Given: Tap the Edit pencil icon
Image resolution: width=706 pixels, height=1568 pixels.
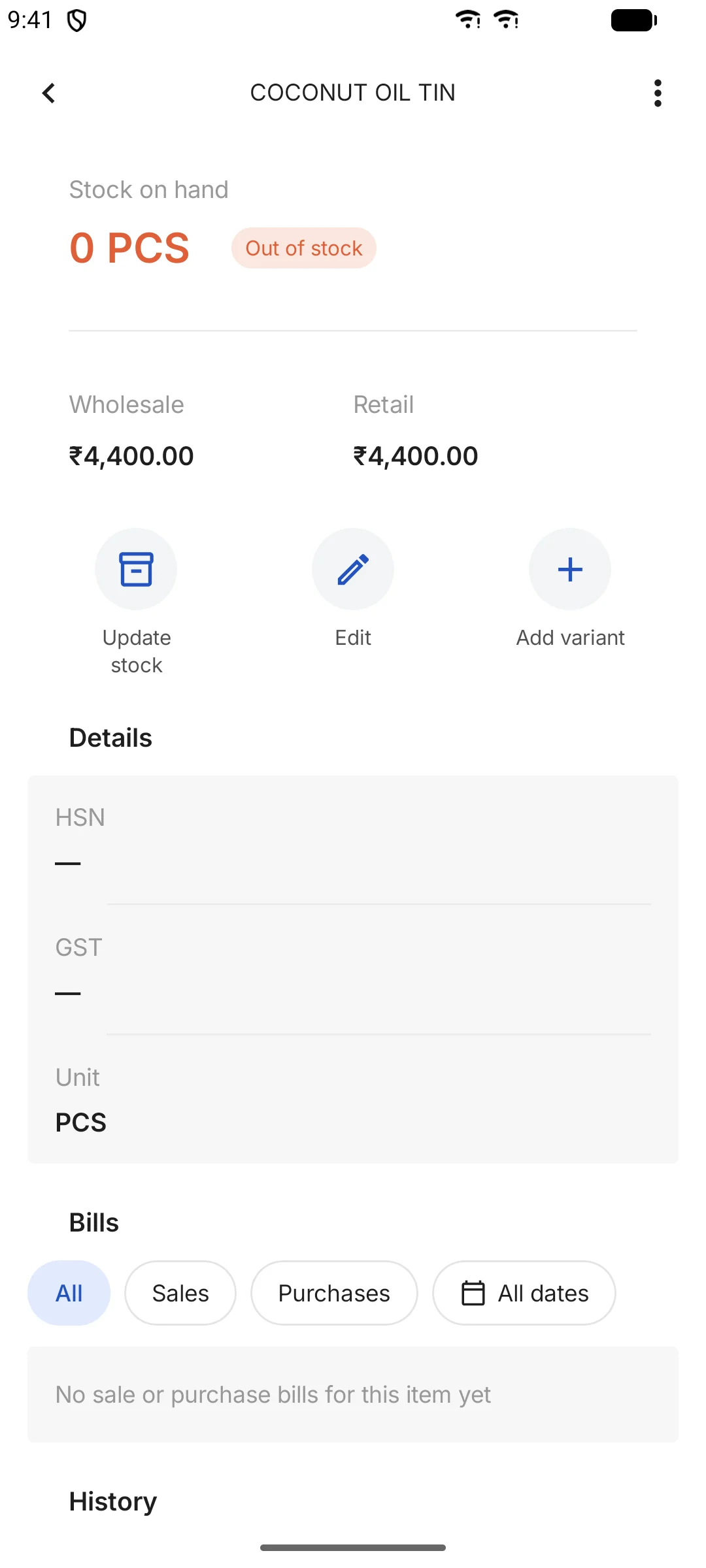Looking at the screenshot, I should tap(353, 569).
